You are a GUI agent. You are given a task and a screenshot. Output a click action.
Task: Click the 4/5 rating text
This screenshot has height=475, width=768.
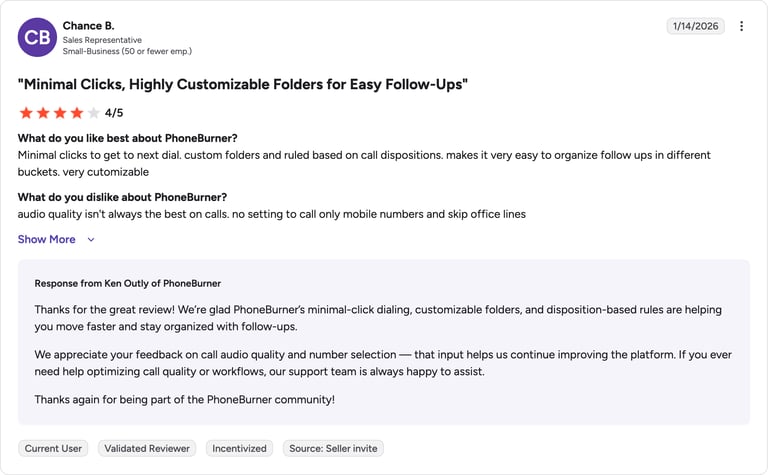click(x=114, y=113)
